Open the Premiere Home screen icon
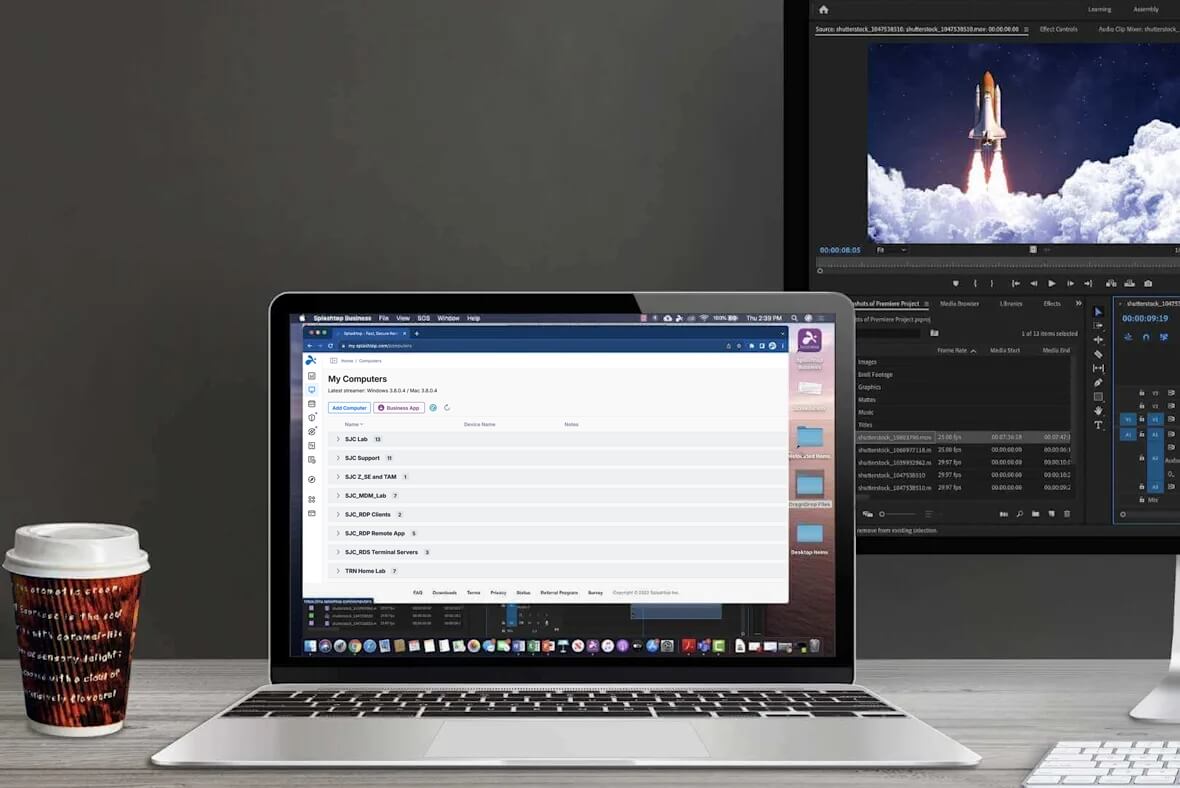 [823, 10]
